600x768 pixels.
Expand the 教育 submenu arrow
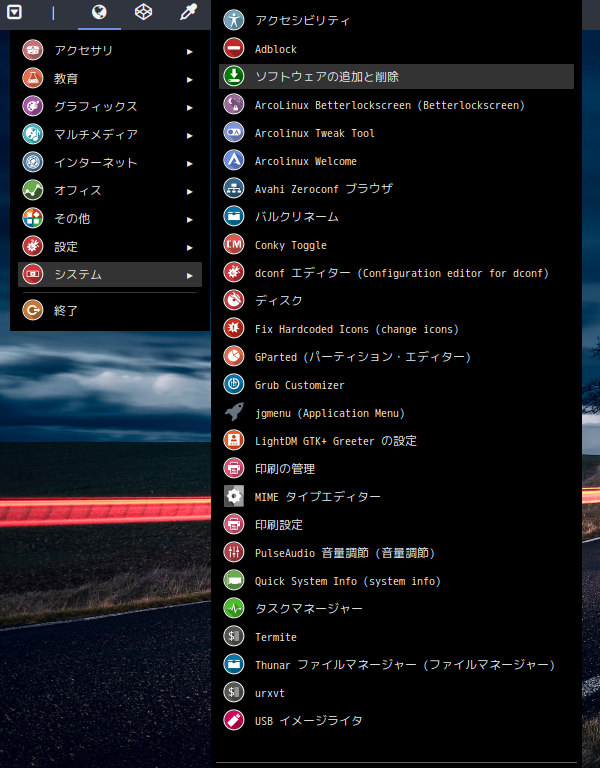(x=190, y=79)
